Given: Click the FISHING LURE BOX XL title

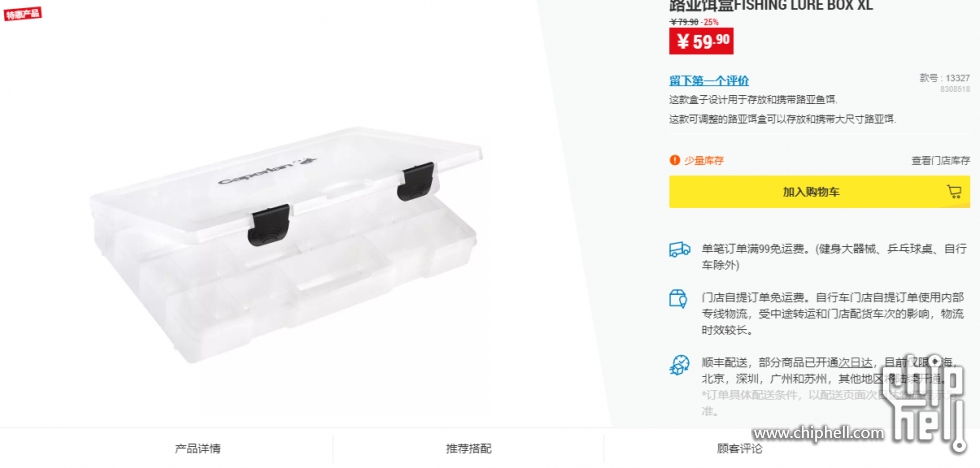Looking at the screenshot, I should pos(771,6).
